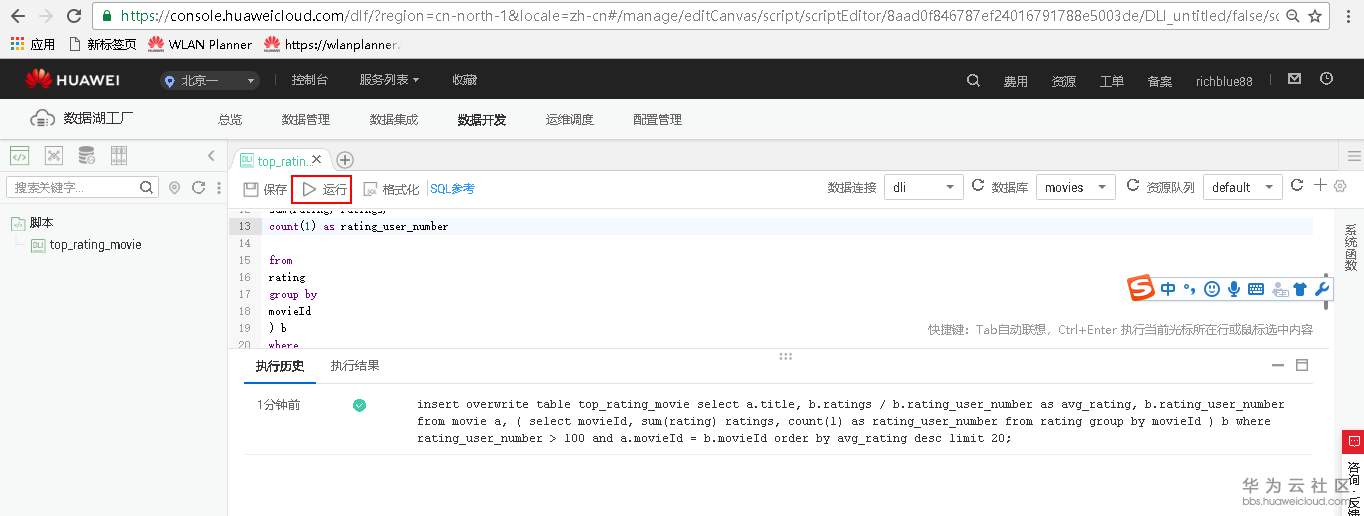Open the script development panel icon
This screenshot has height=516, width=1364.
[x=19, y=155]
